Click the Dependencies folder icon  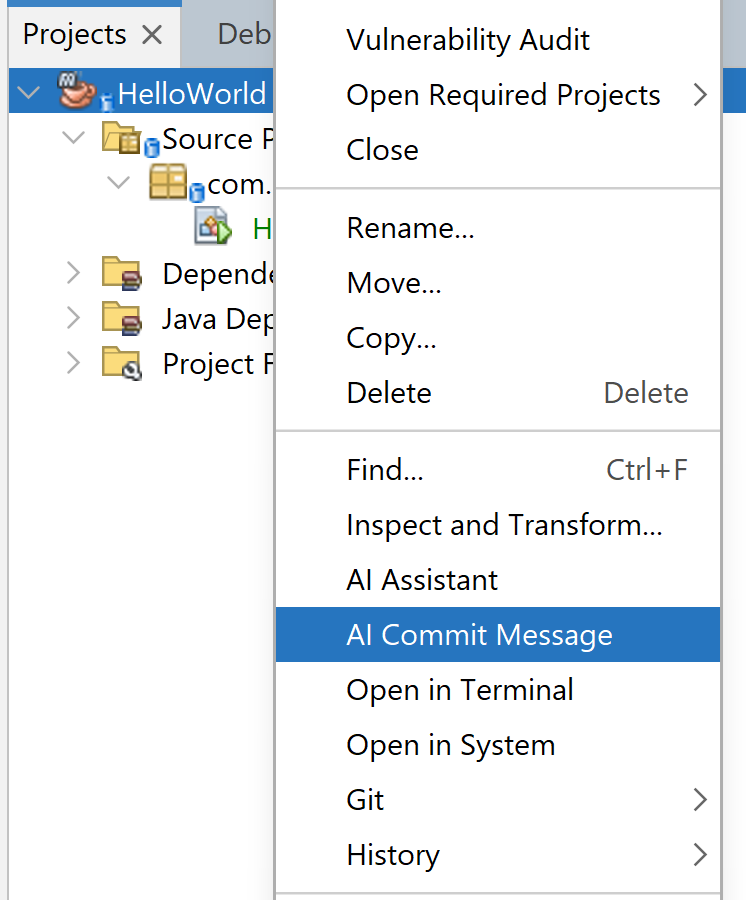[x=122, y=273]
